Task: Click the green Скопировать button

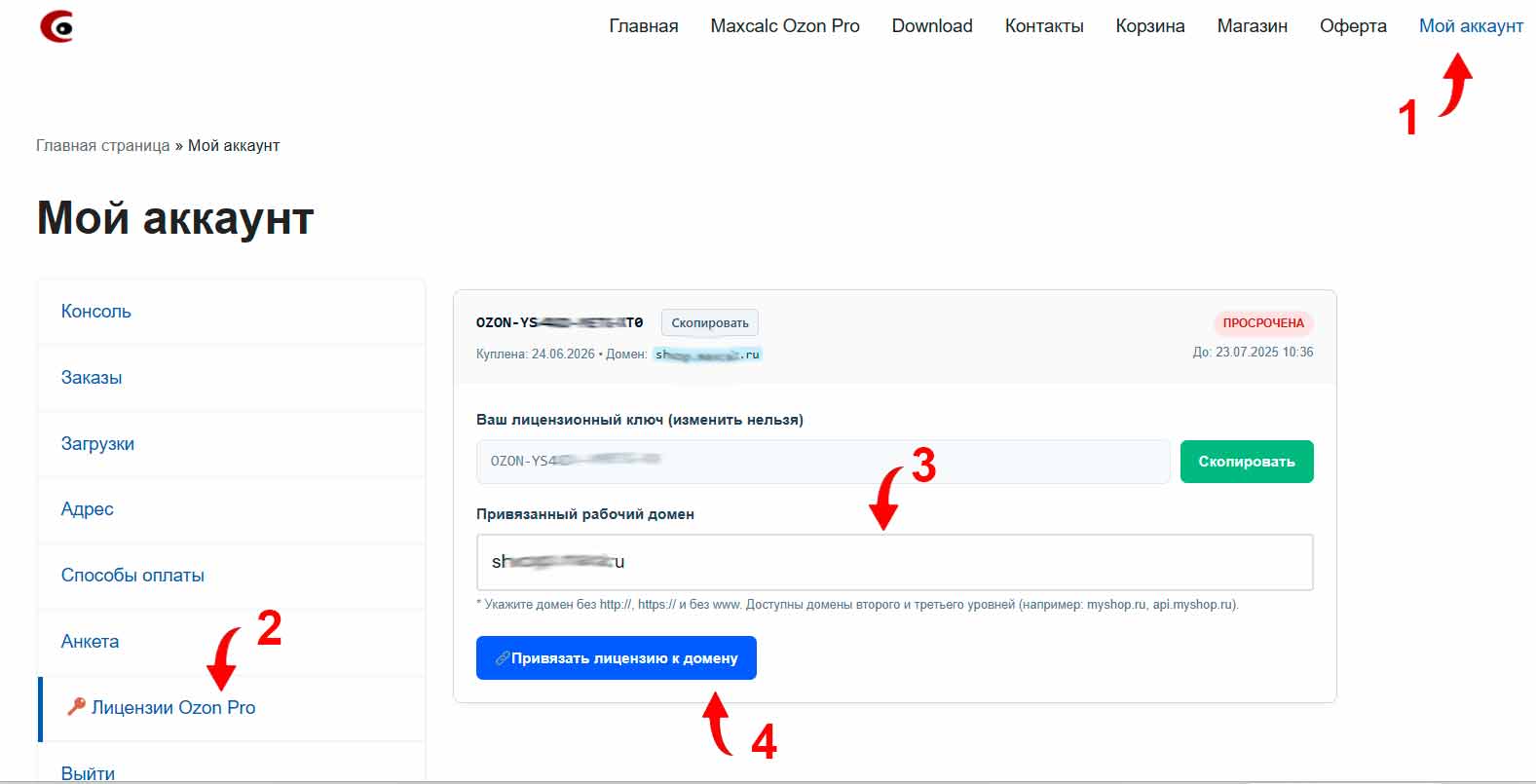Action: pos(1247,462)
